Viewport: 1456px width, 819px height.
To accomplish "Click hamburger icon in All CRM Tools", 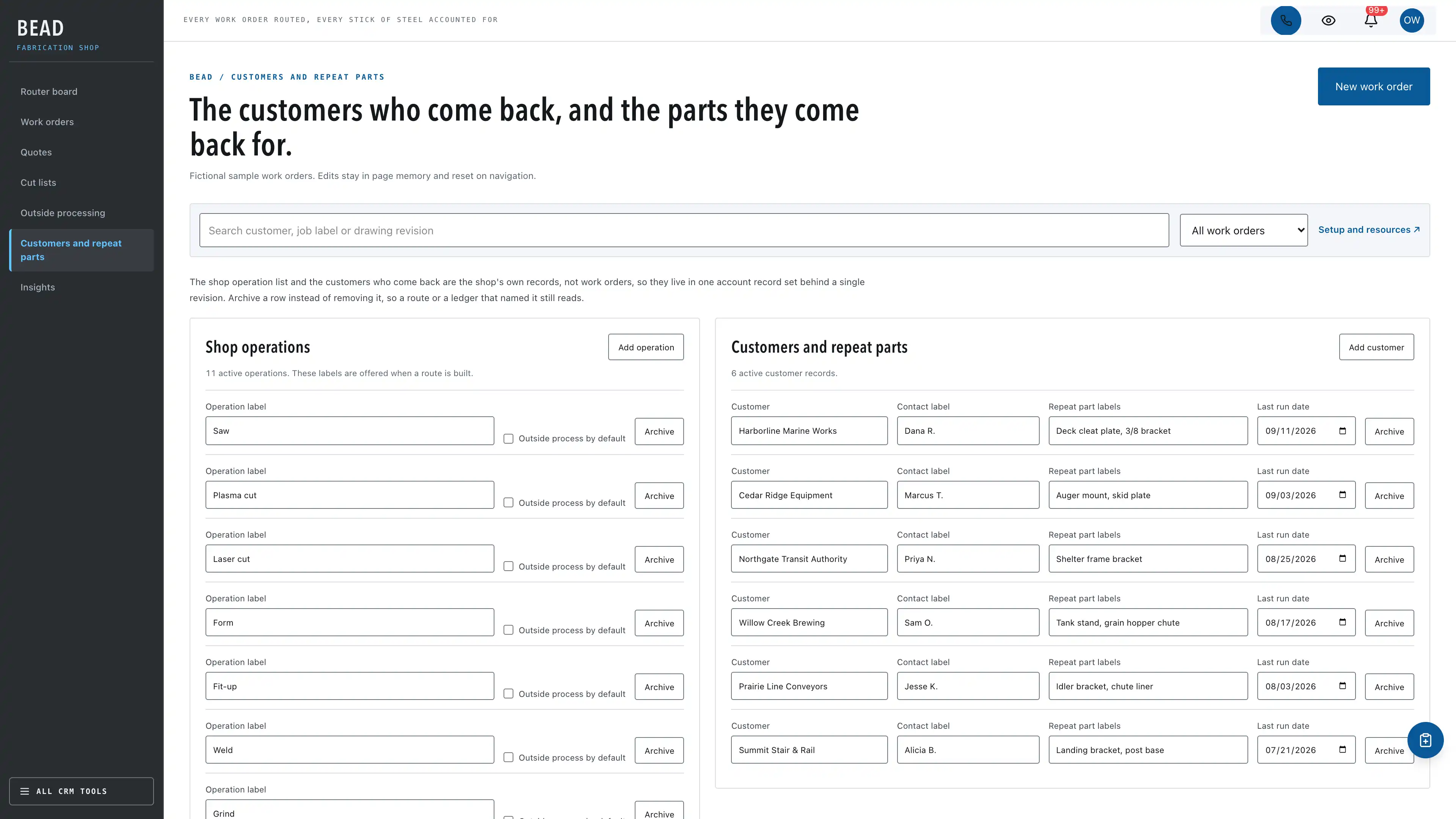I will tap(25, 791).
